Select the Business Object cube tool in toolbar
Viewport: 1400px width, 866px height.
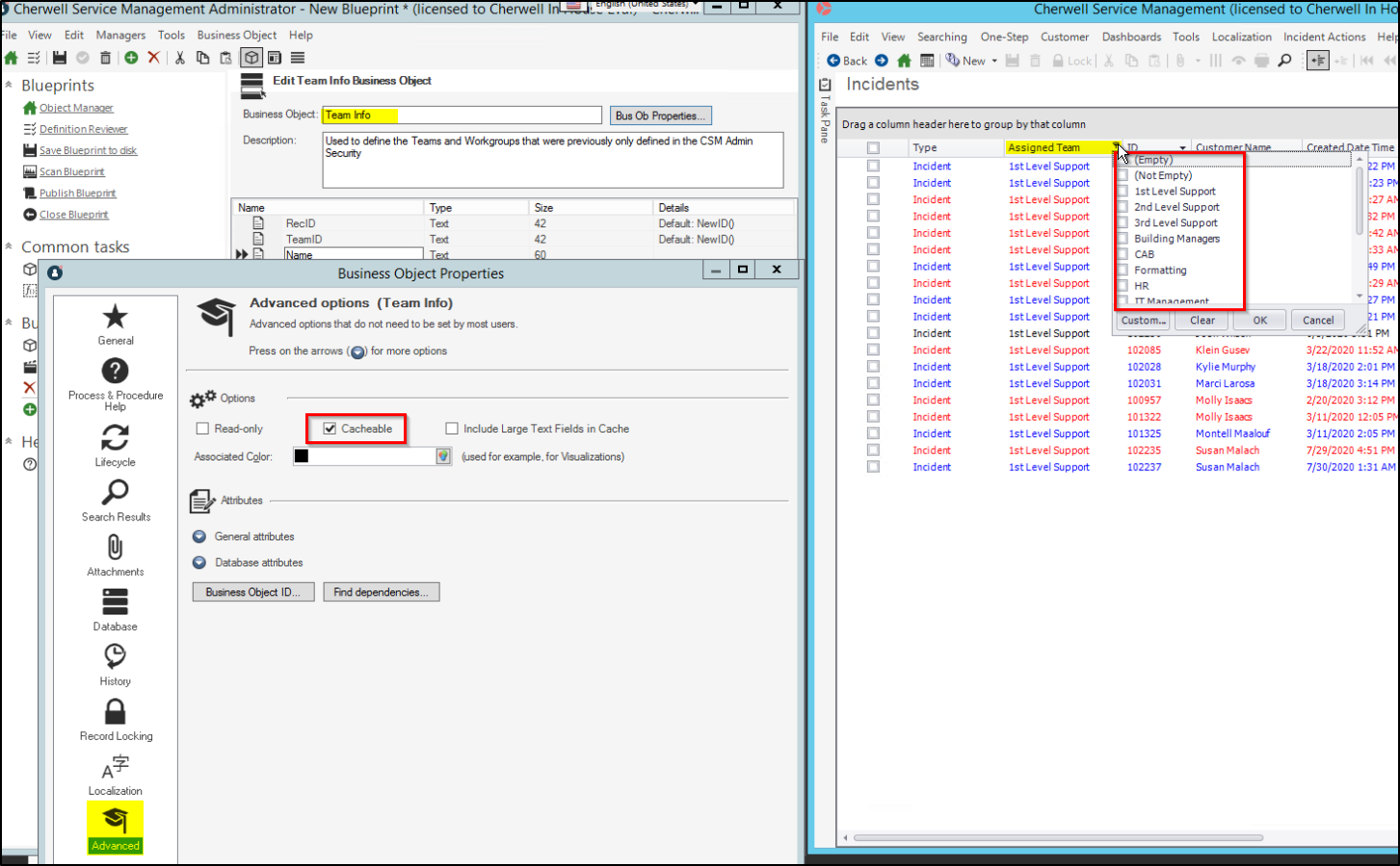pos(251,58)
